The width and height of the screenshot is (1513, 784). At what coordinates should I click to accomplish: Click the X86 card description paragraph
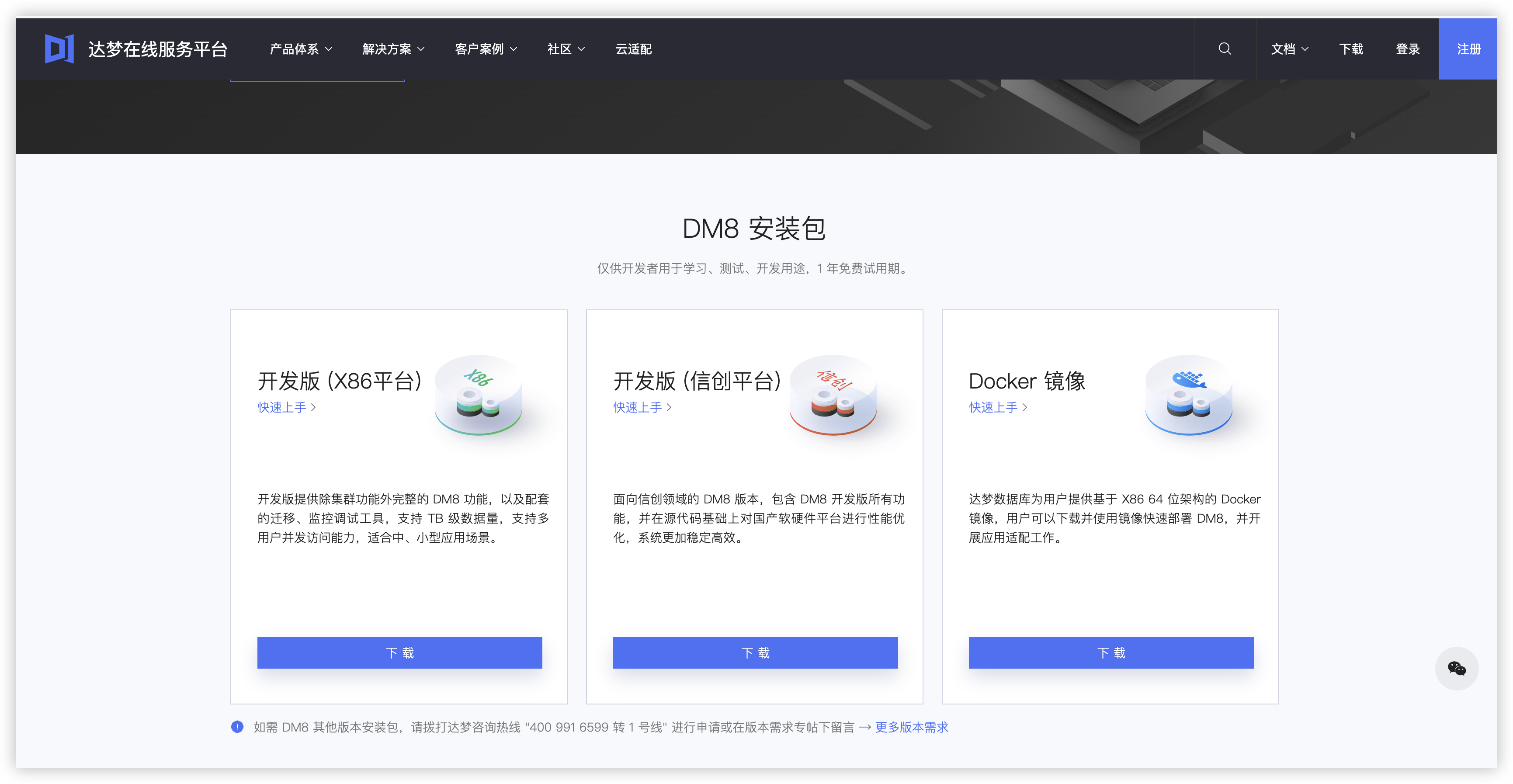pos(403,518)
